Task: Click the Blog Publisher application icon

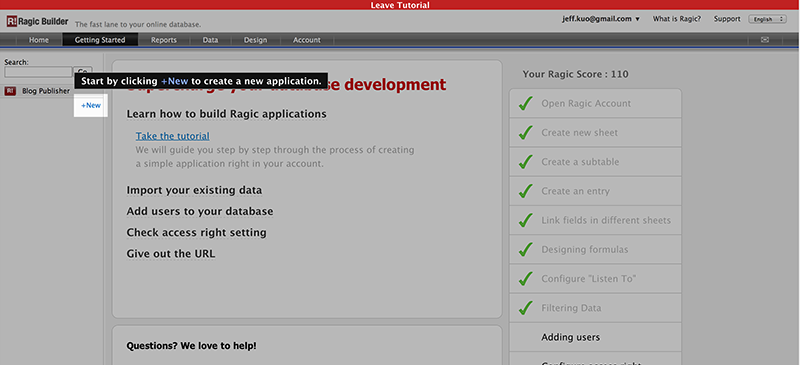Action: 10,91
